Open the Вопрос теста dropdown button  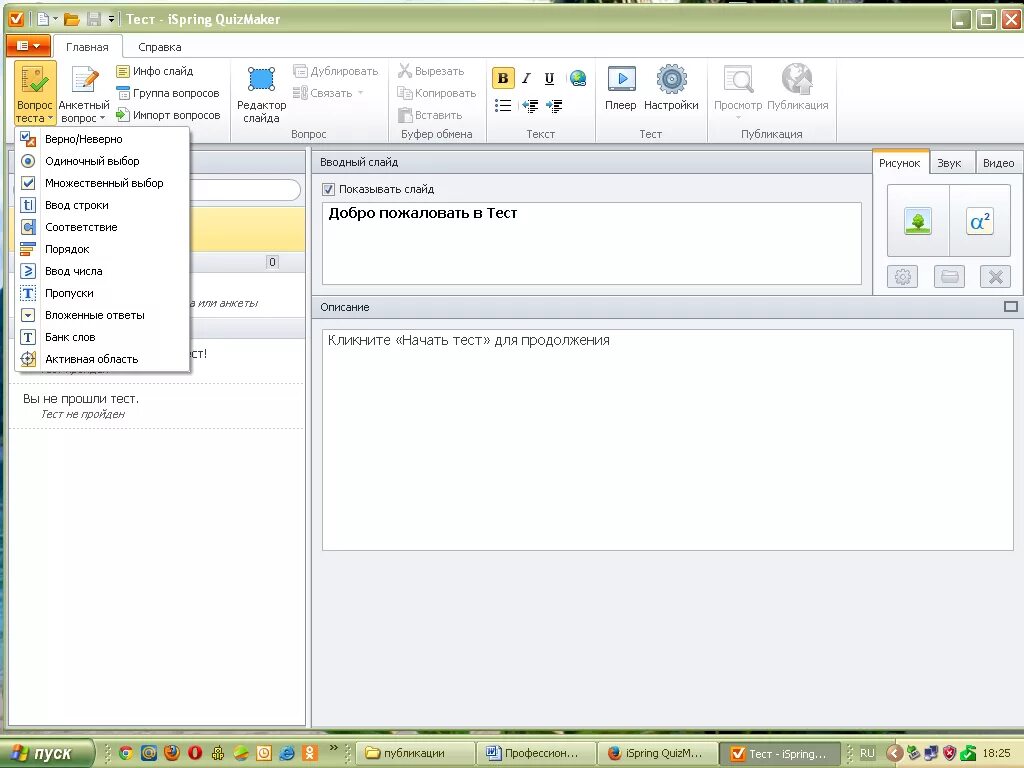[x=35, y=93]
